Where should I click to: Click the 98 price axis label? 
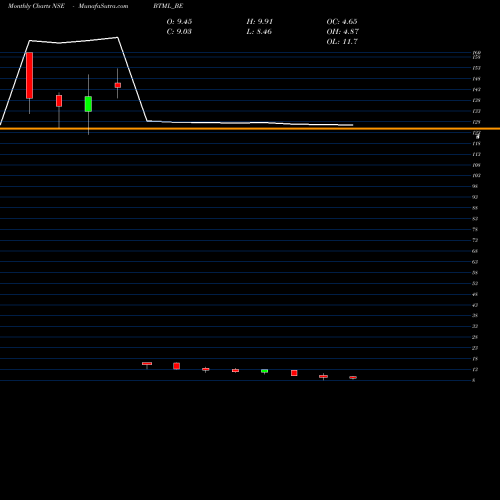pyautogui.click(x=475, y=186)
